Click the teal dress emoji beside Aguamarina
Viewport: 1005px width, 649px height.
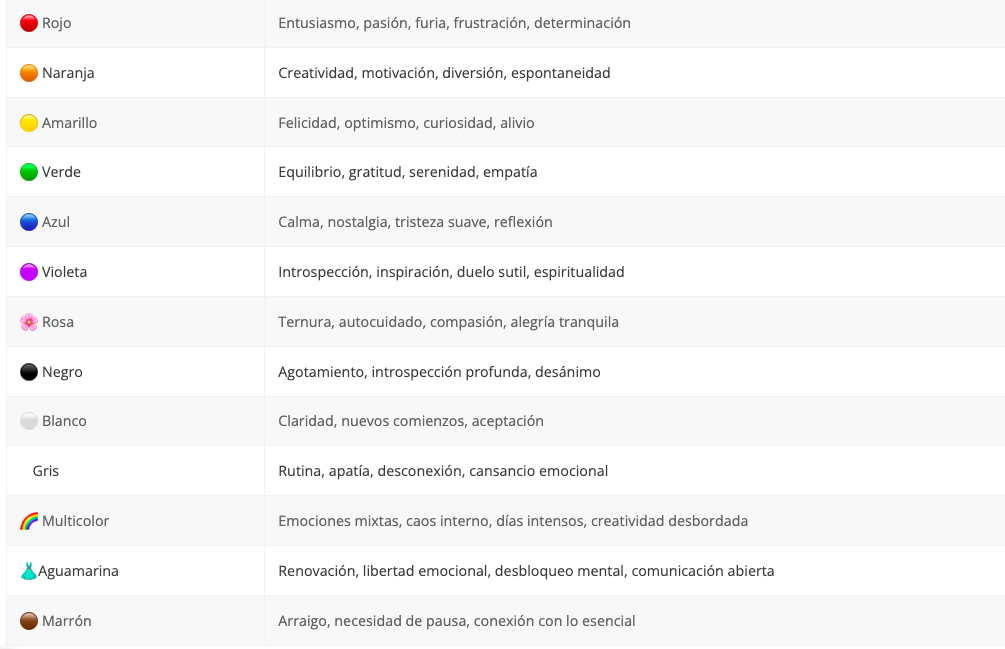(x=29, y=571)
